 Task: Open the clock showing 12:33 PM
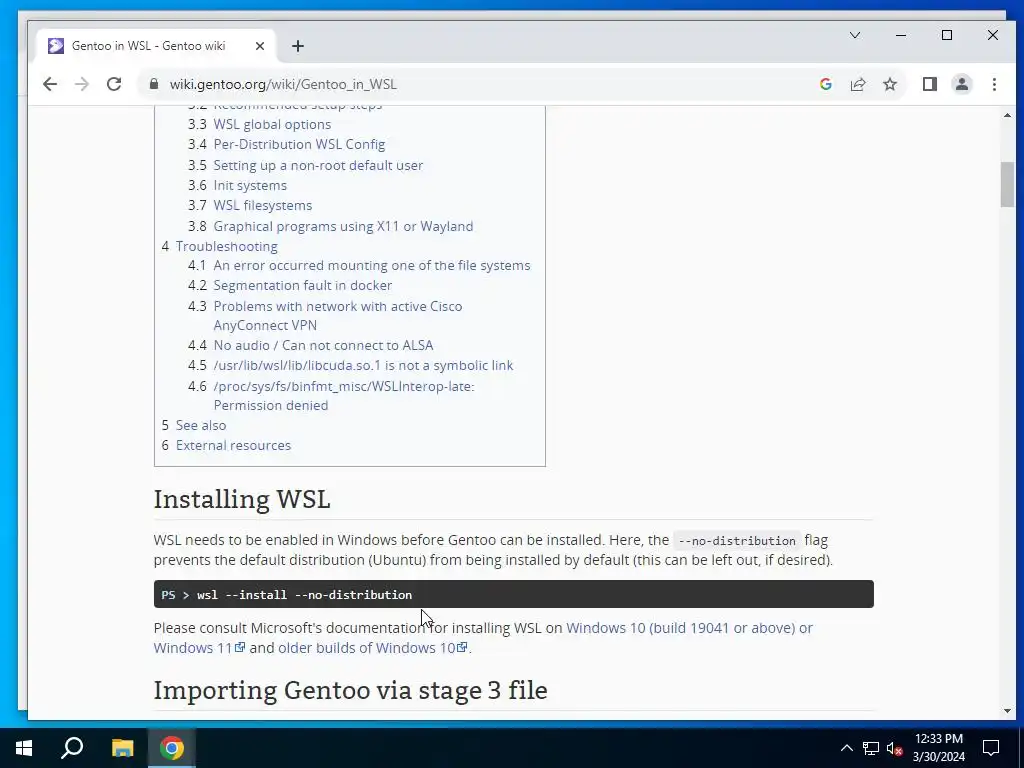(x=938, y=748)
